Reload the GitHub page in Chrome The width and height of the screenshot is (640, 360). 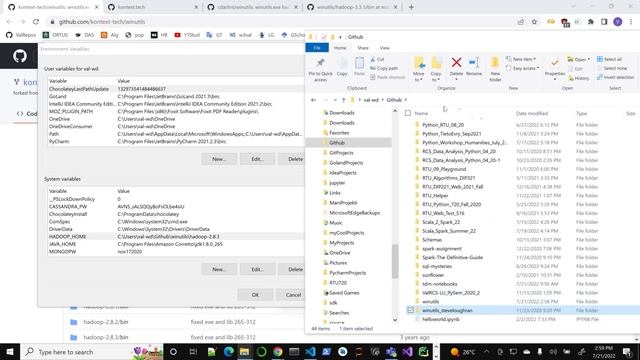[36, 22]
